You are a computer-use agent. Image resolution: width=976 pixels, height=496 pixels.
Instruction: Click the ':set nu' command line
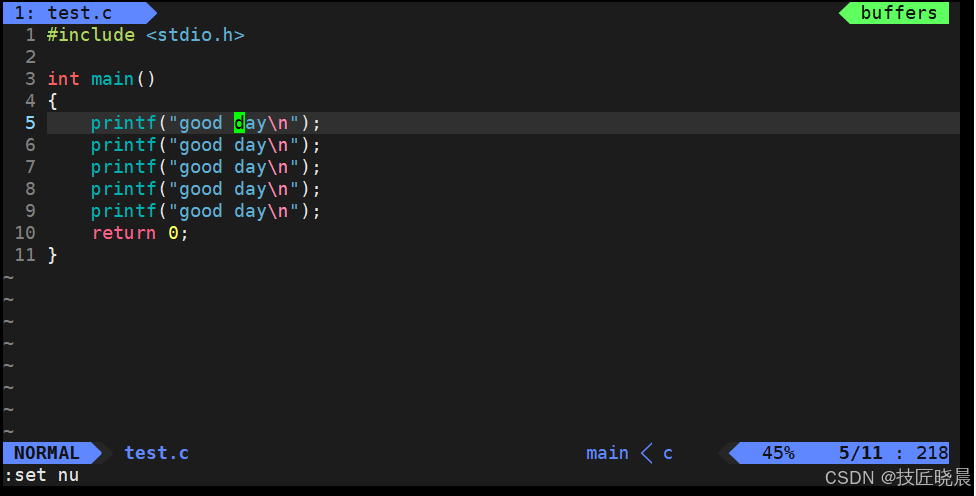(x=42, y=475)
